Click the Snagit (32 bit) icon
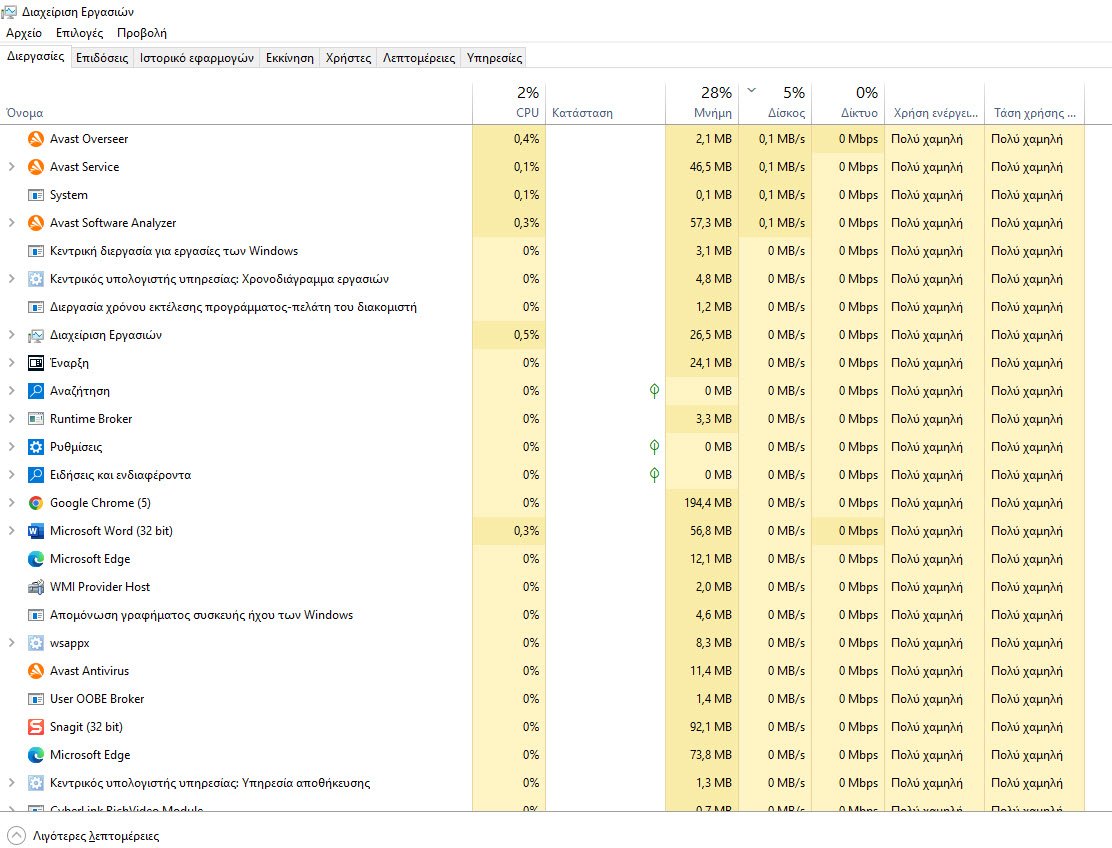The image size is (1112, 848). (x=35, y=727)
